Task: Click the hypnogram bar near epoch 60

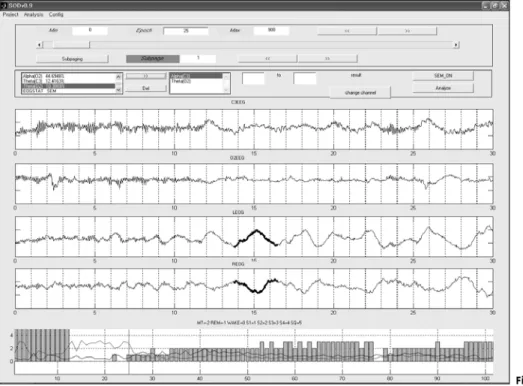Action: coord(295,355)
